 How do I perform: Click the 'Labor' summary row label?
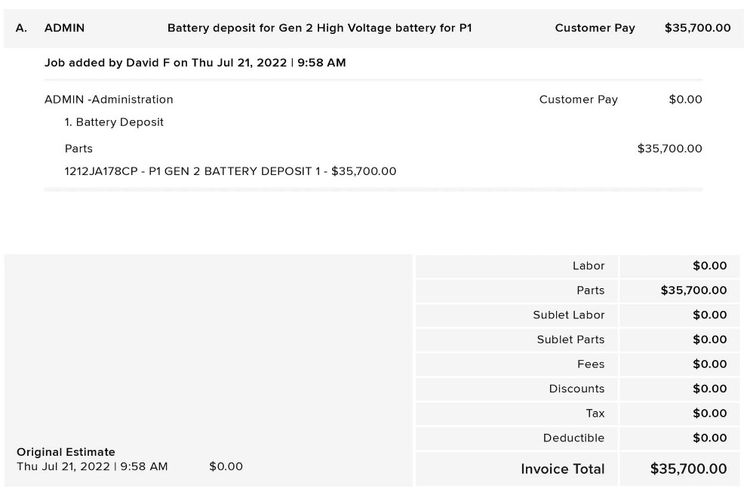click(x=588, y=266)
